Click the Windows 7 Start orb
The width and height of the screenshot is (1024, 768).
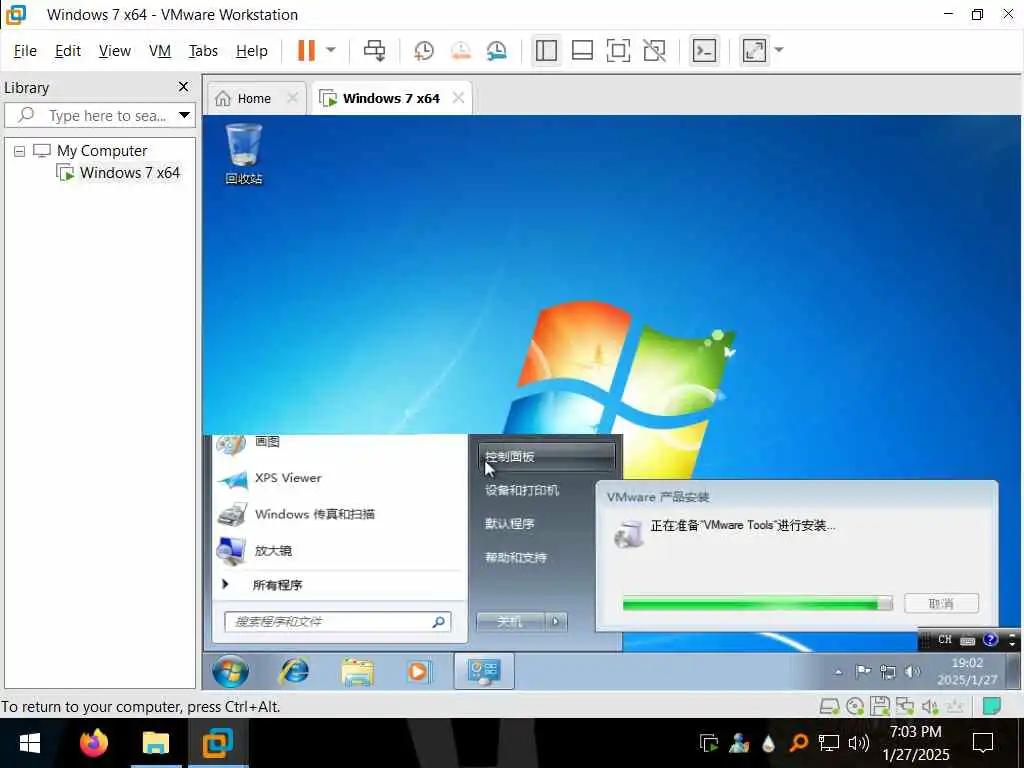(231, 672)
